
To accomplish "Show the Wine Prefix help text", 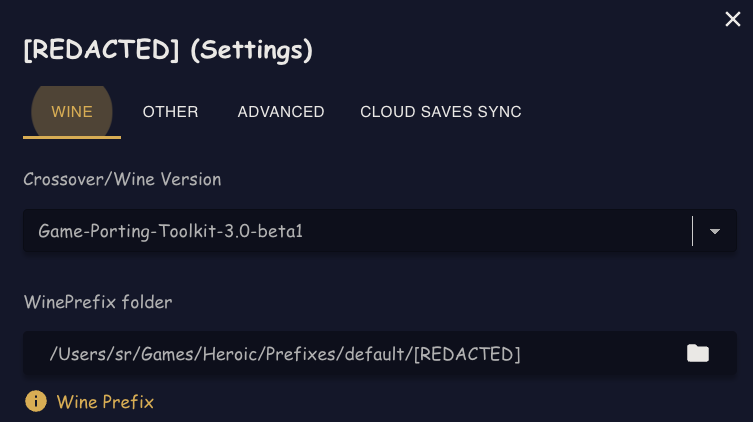I will tap(105, 402).
